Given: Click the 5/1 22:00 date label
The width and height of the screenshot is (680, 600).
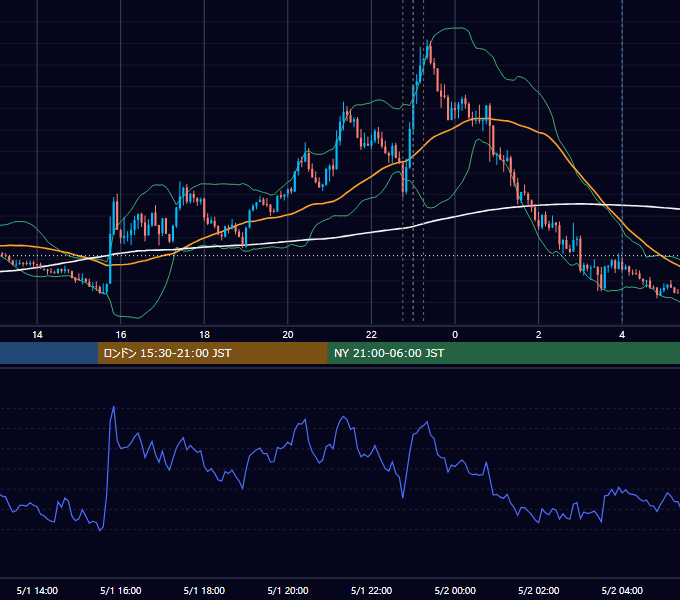Looking at the screenshot, I should tap(371, 590).
